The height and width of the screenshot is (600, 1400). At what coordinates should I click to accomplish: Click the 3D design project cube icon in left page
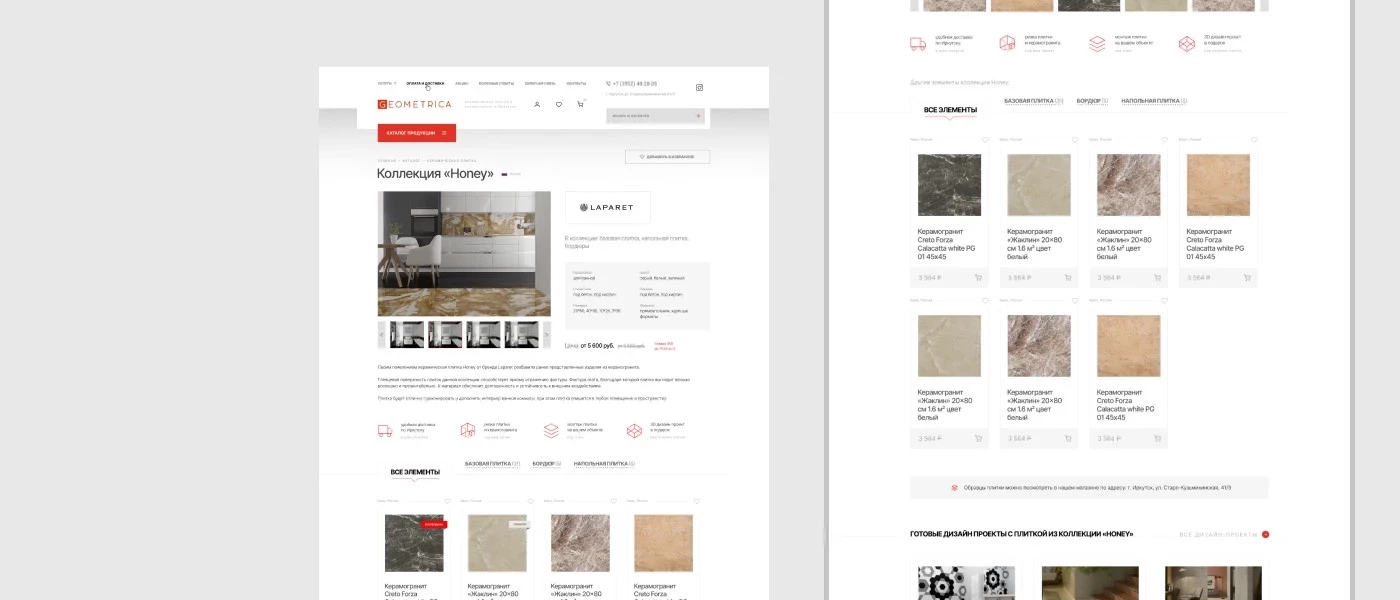(x=632, y=431)
